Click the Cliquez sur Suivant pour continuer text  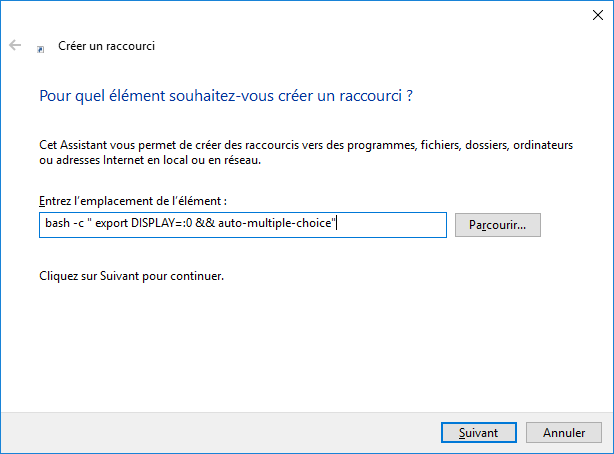[132, 276]
